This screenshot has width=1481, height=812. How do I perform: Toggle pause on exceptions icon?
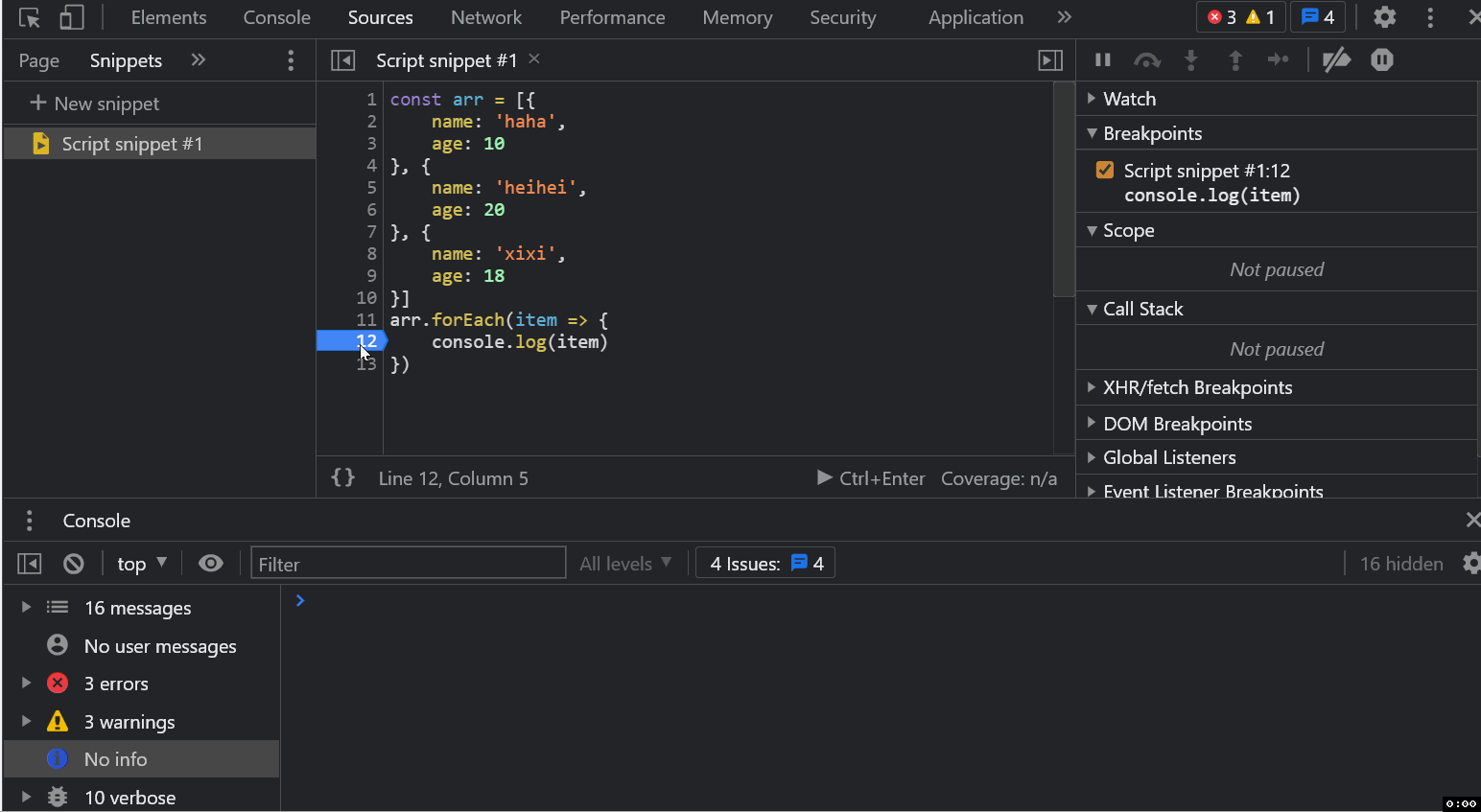point(1381,60)
